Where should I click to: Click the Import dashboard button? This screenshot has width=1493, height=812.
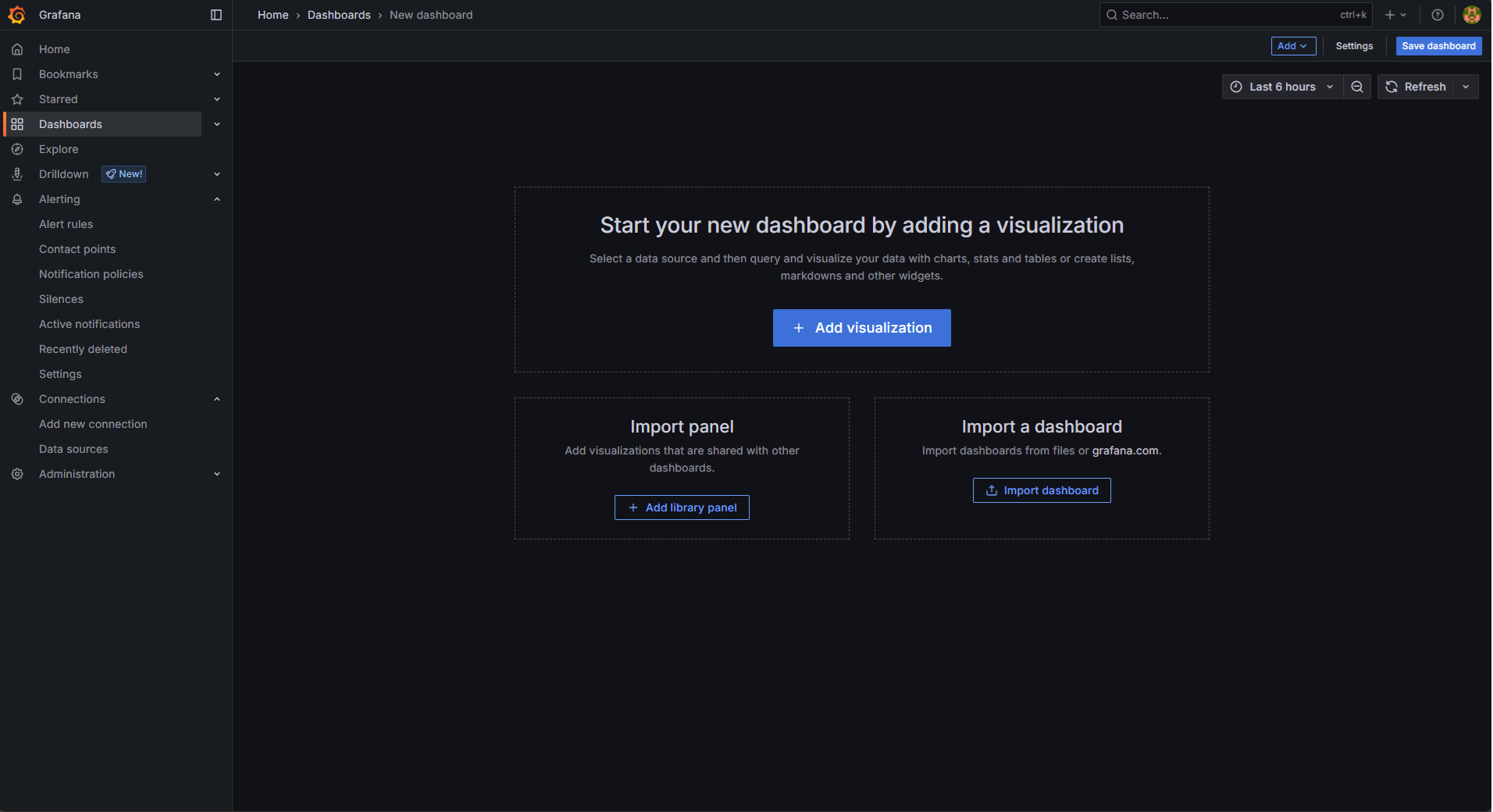(1042, 490)
